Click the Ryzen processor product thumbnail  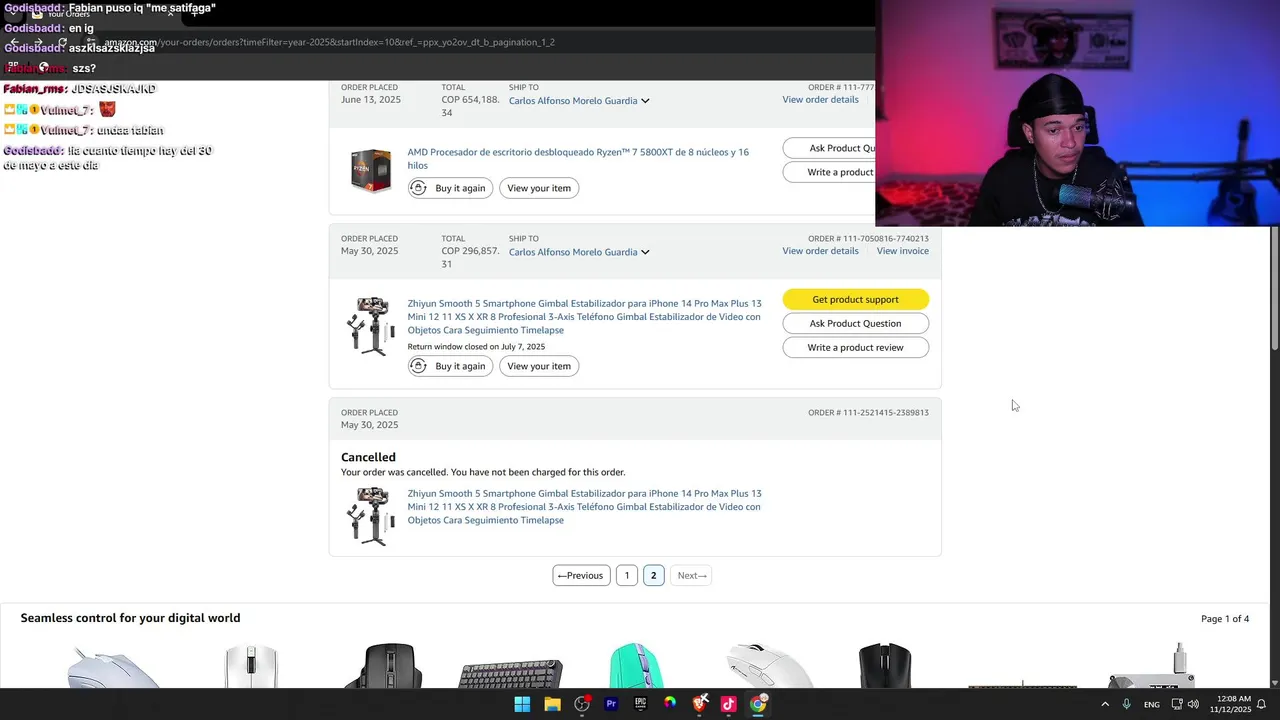coord(371,170)
